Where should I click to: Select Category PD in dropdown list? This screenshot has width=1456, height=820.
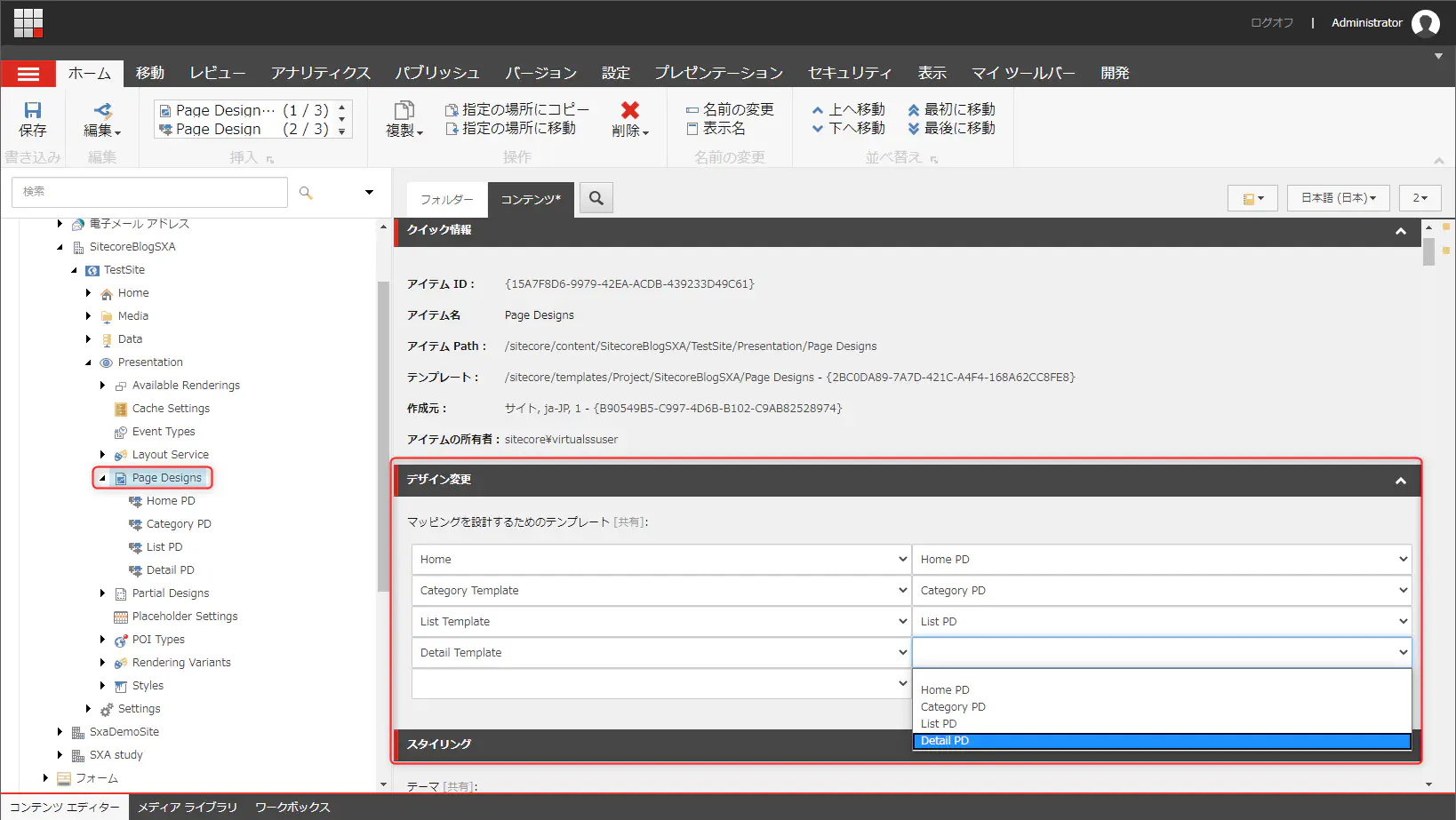pos(1162,707)
